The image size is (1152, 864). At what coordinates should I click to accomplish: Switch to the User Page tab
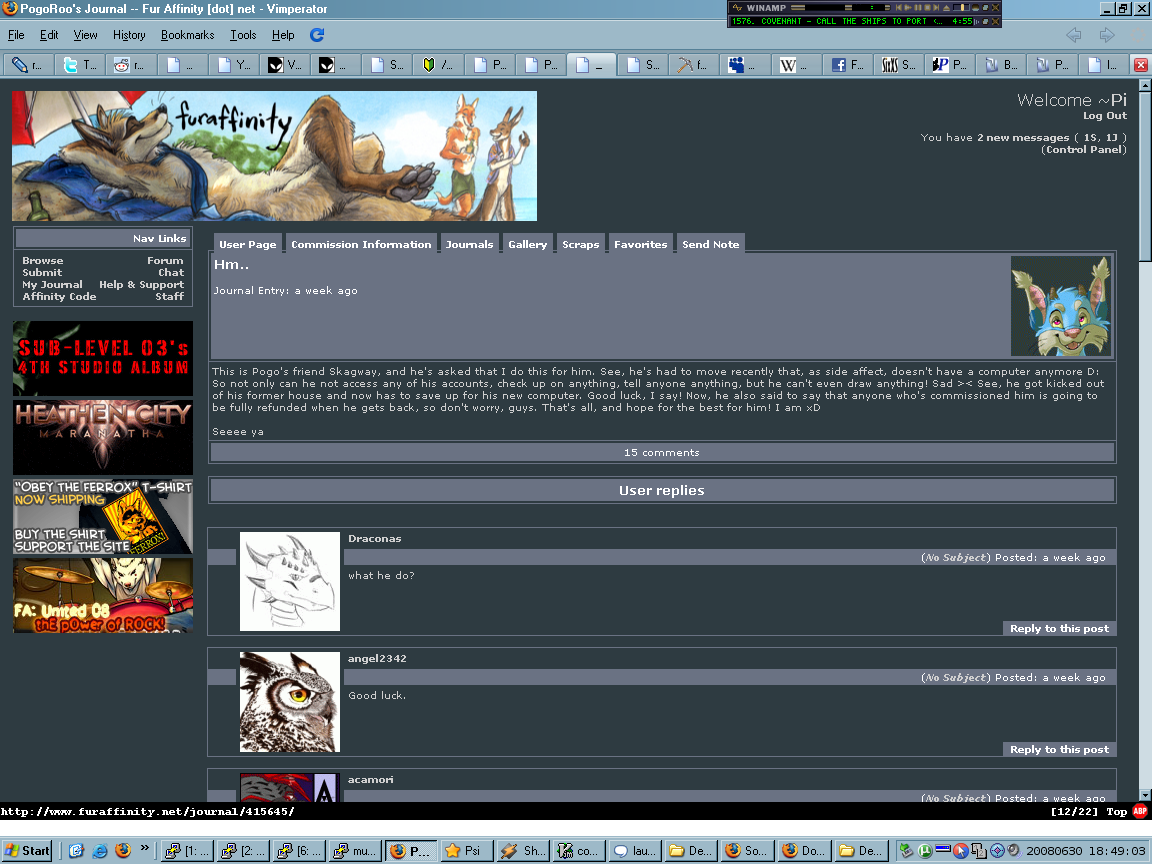(x=248, y=244)
